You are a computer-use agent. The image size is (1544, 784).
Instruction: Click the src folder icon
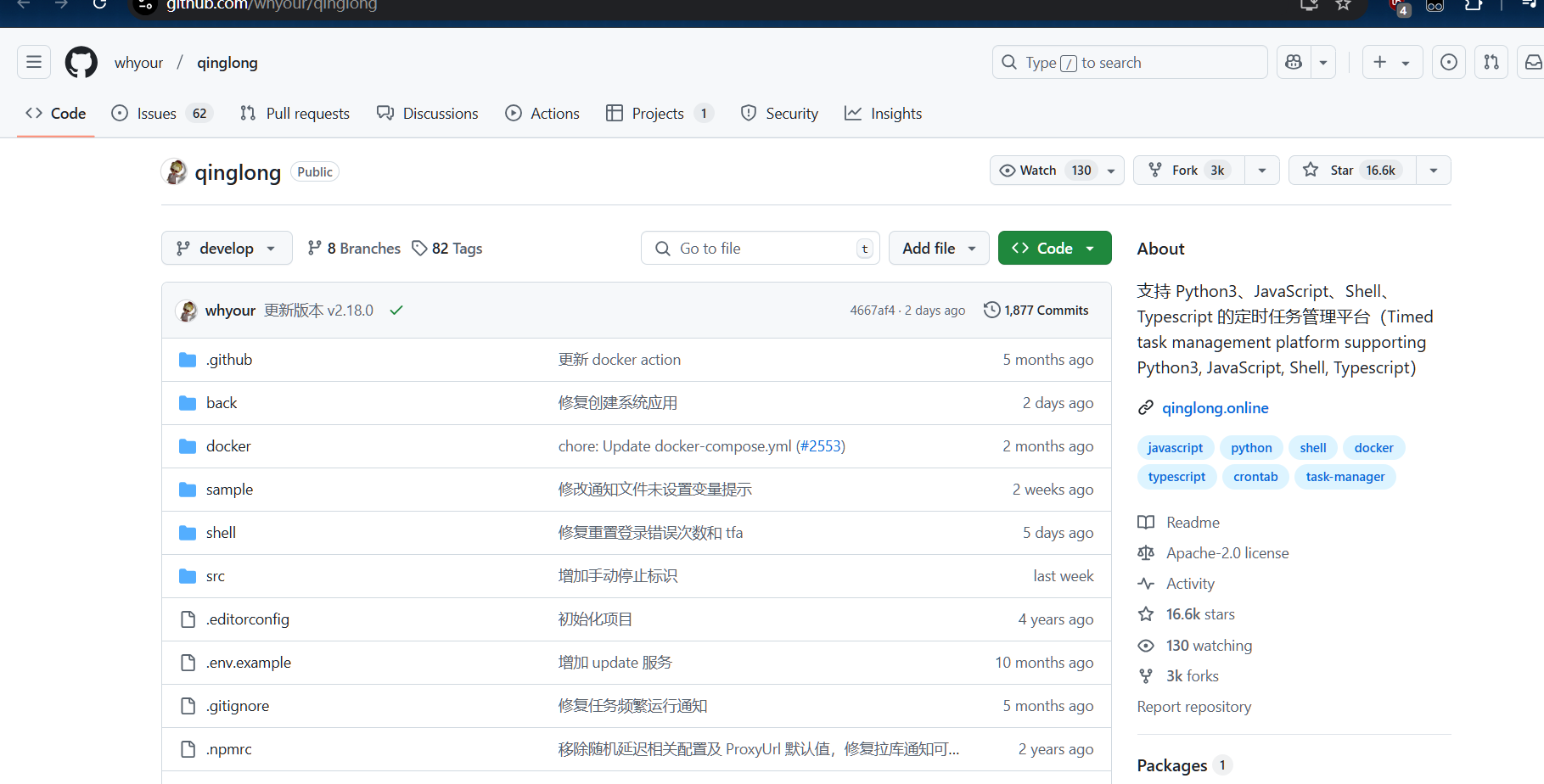coord(188,576)
